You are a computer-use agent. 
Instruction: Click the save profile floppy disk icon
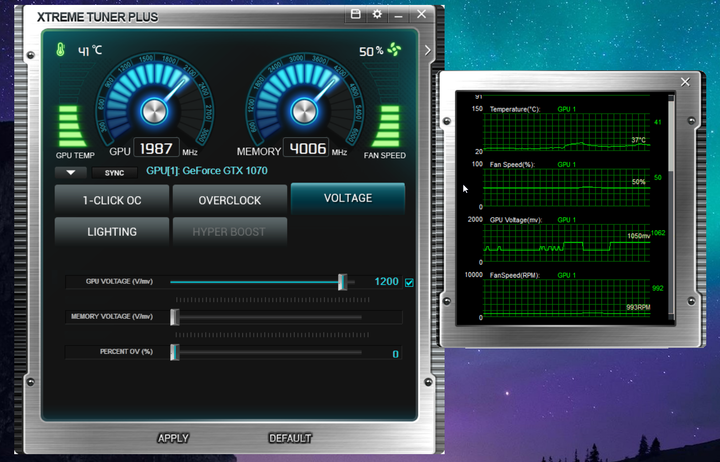point(355,14)
